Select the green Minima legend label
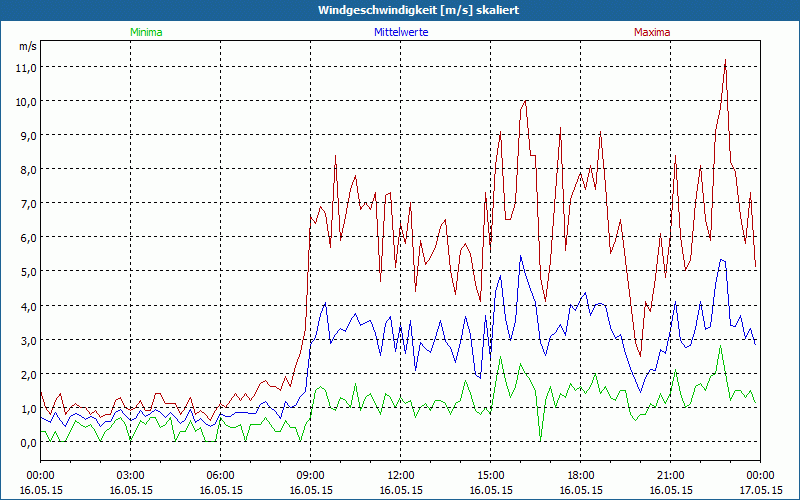The height and width of the screenshot is (500, 800). (145, 32)
